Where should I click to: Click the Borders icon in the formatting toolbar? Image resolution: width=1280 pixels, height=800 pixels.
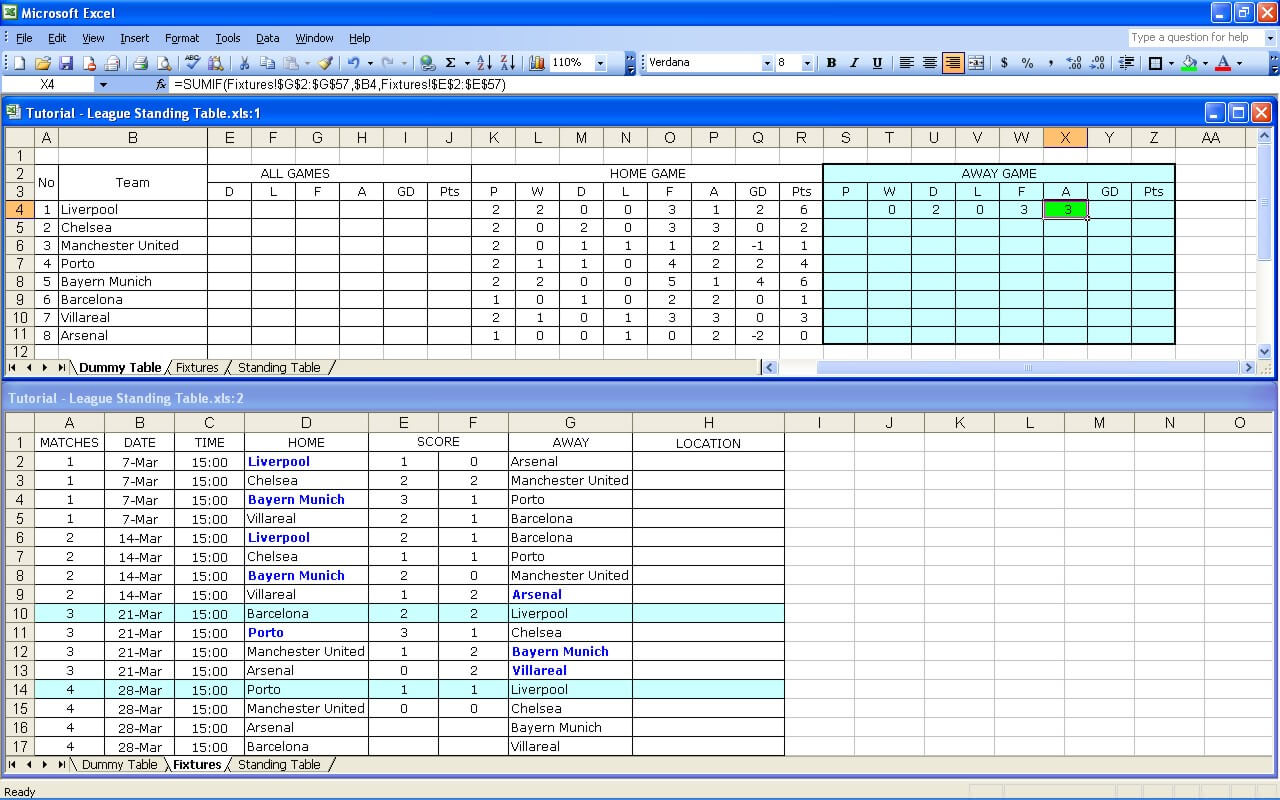[x=1155, y=63]
